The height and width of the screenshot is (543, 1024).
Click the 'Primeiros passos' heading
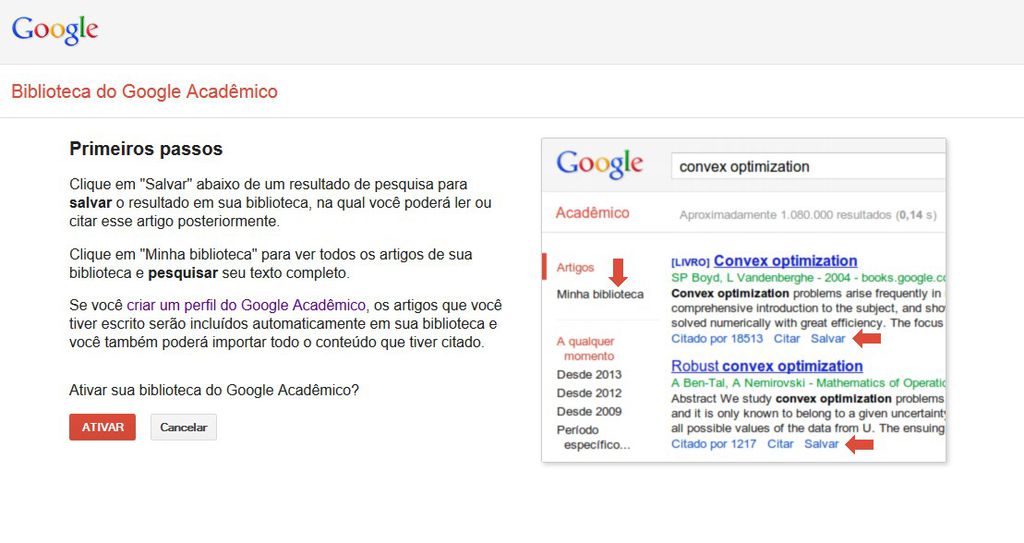point(146,149)
